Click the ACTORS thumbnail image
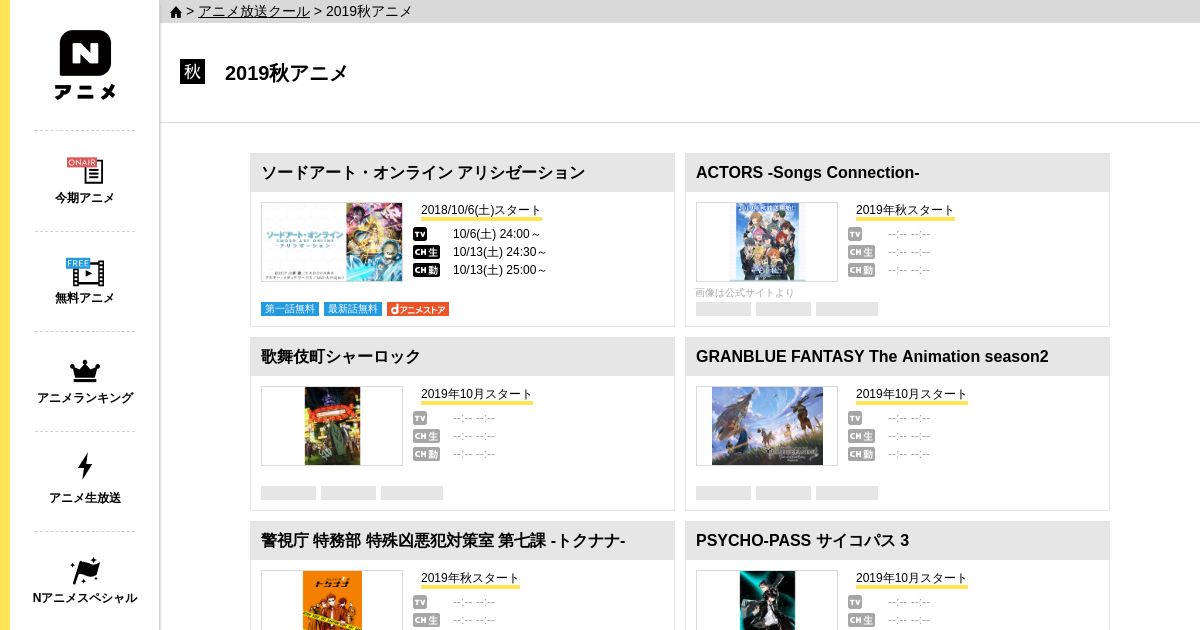1200x630 pixels. (767, 242)
